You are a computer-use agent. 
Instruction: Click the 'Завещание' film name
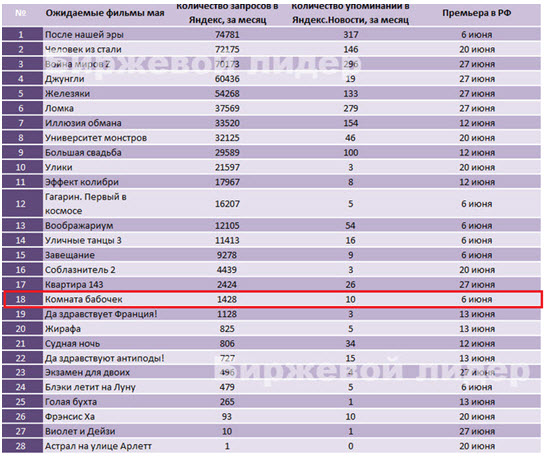[70, 255]
